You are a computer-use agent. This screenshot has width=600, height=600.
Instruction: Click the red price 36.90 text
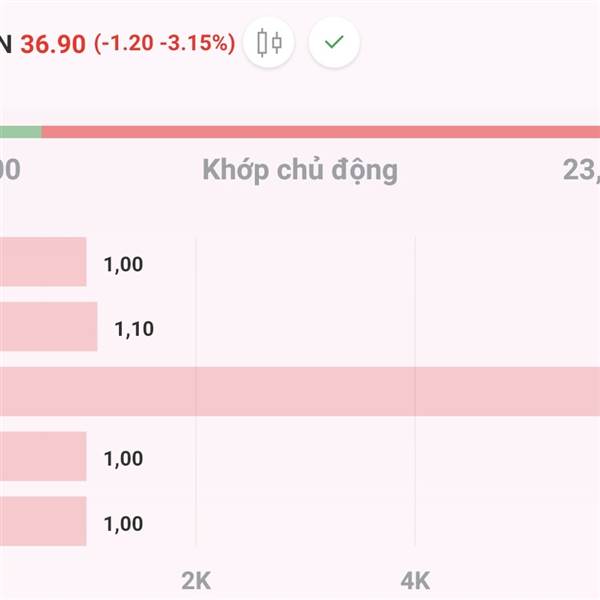(x=53, y=44)
